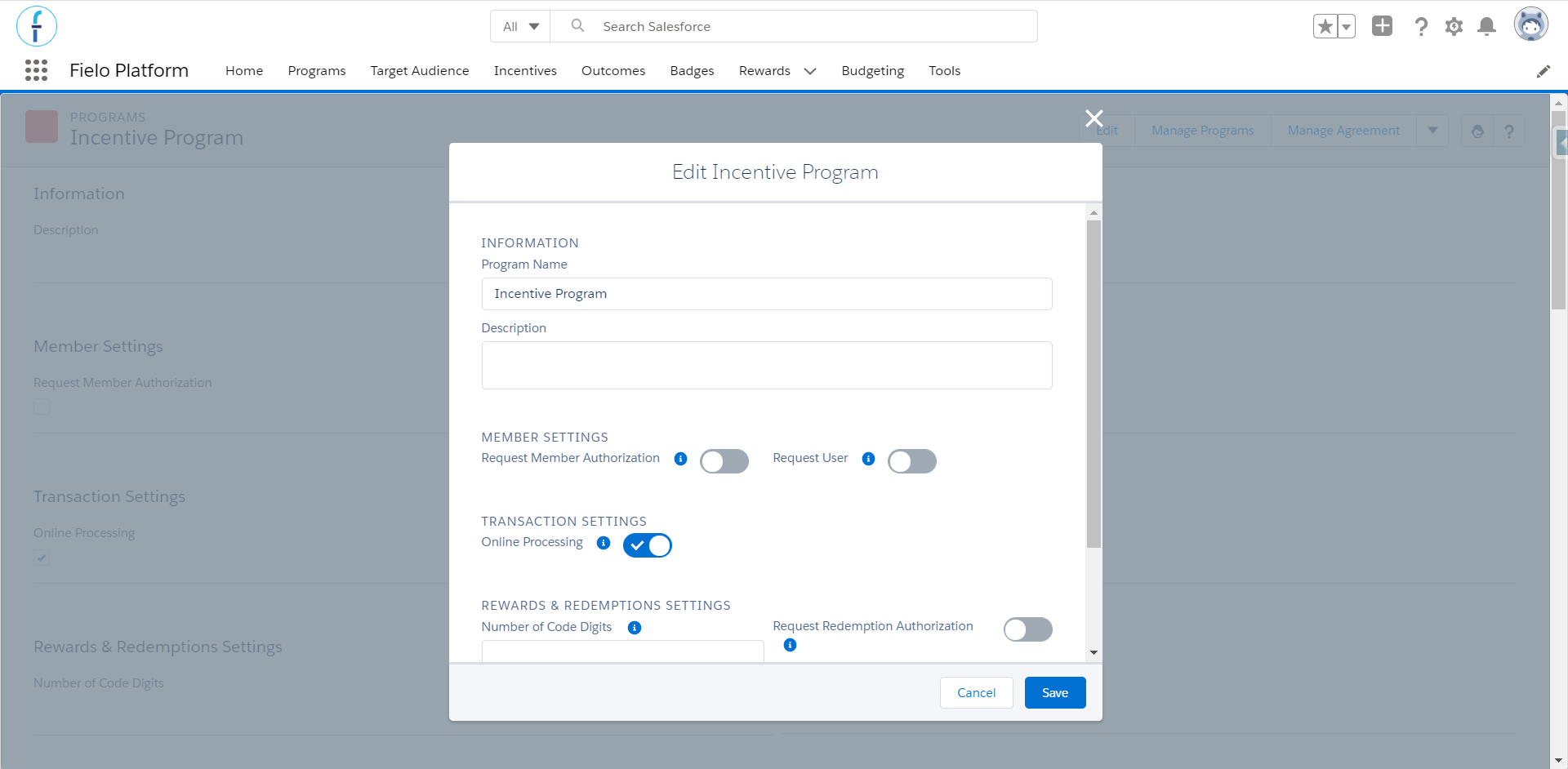Screen dimensions: 1568x769
Task: Open the Tools tab
Action: (945, 71)
